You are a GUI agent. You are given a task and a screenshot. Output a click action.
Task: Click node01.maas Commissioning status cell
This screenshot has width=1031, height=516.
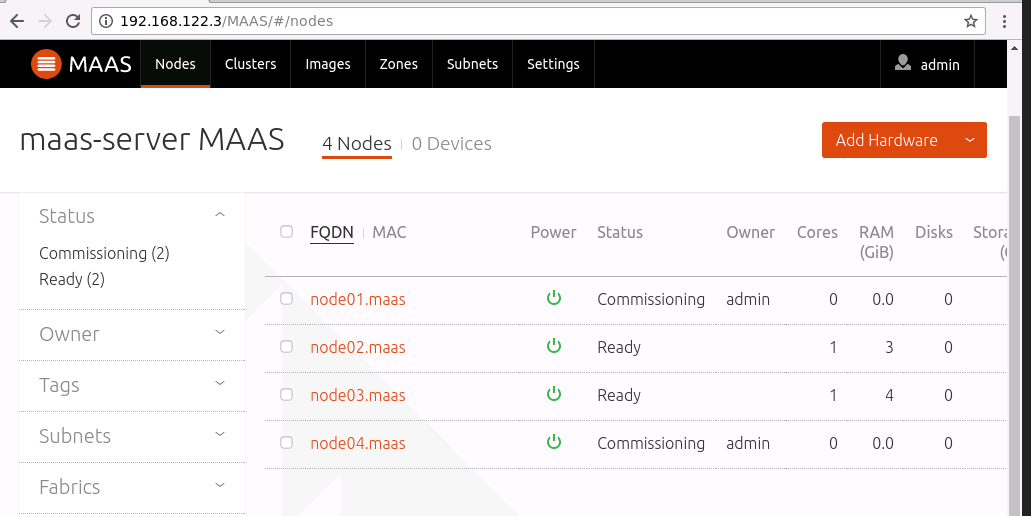tap(651, 299)
